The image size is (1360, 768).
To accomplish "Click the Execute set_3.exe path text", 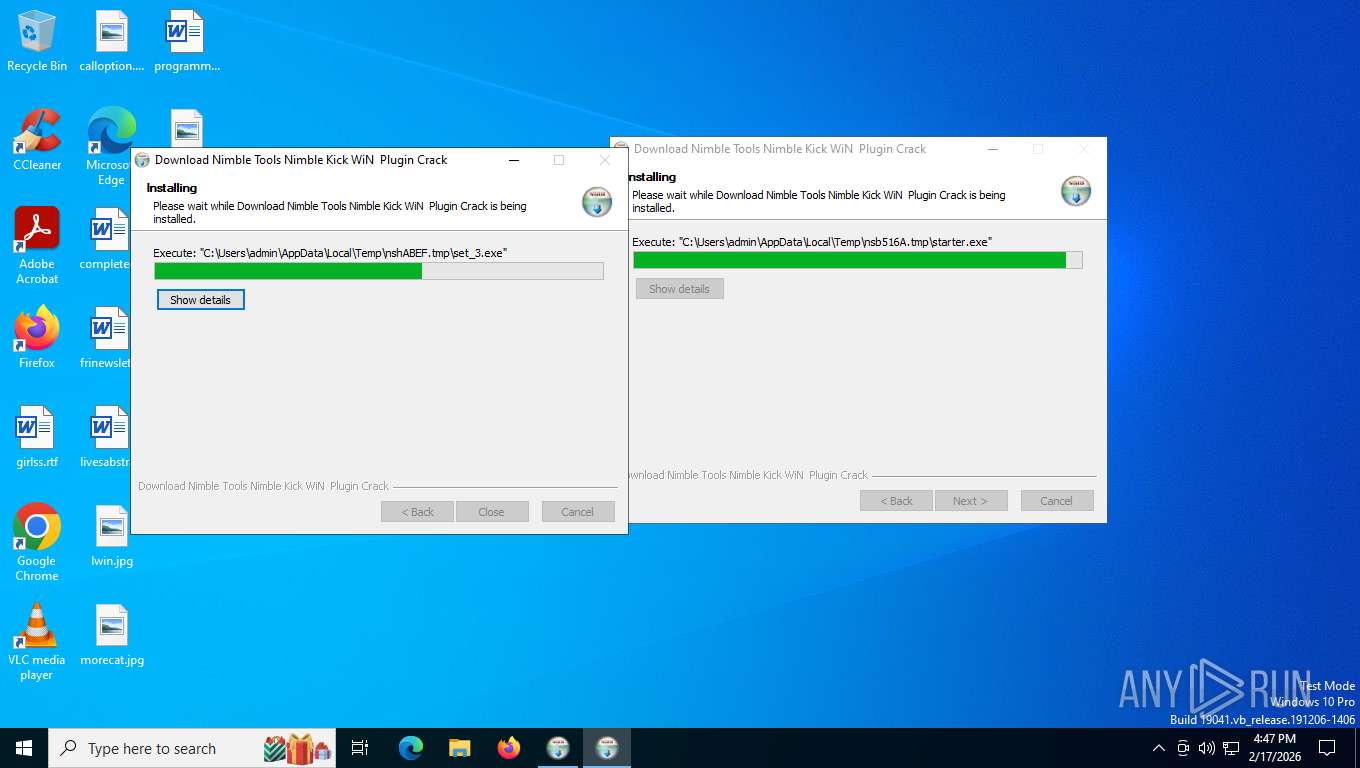I will tap(330, 253).
